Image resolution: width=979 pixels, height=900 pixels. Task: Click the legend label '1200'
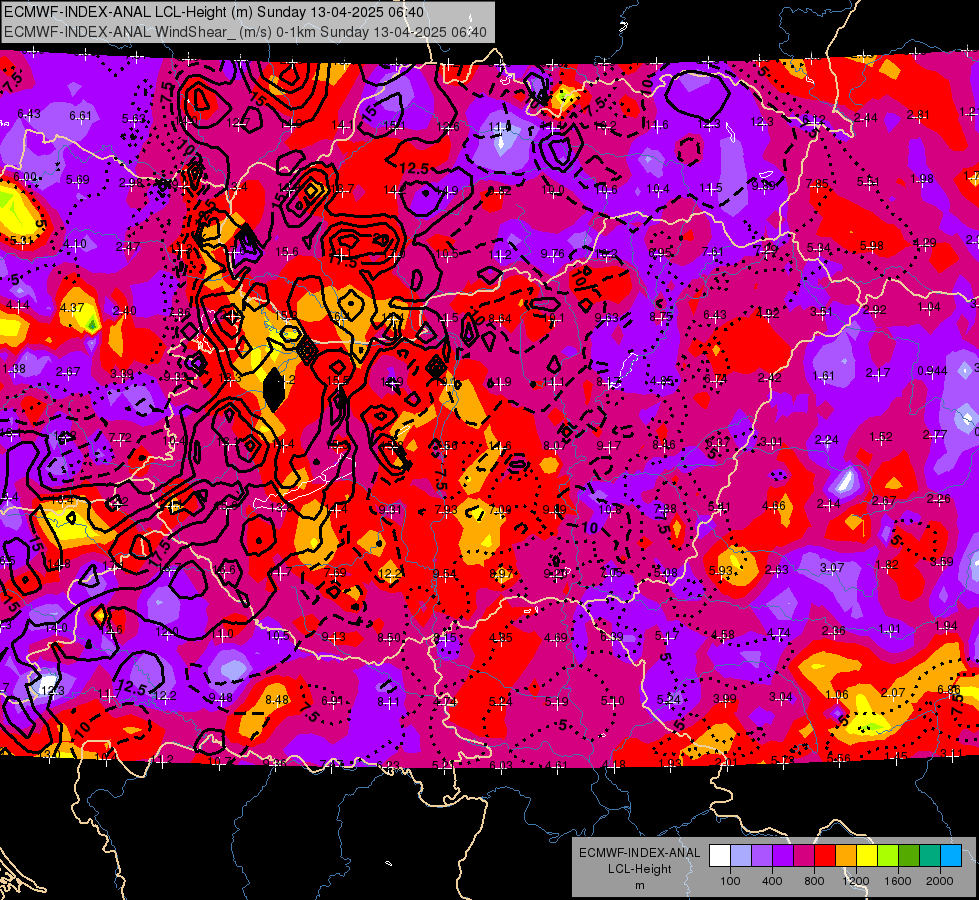tap(855, 881)
